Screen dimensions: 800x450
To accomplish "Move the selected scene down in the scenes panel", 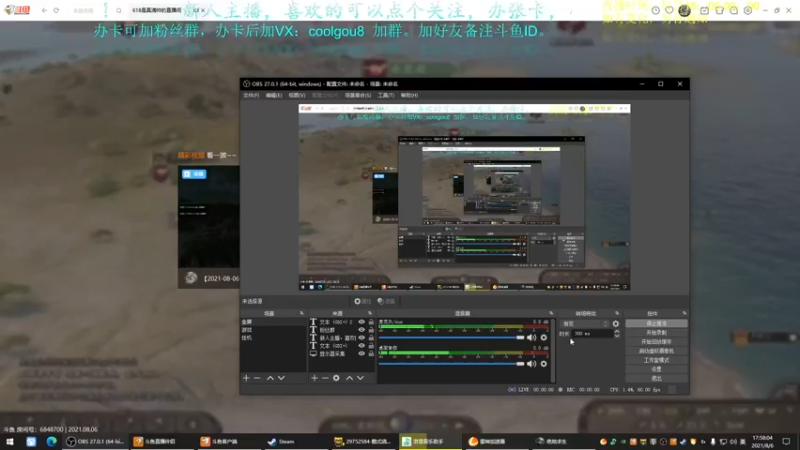I will click(x=281, y=378).
